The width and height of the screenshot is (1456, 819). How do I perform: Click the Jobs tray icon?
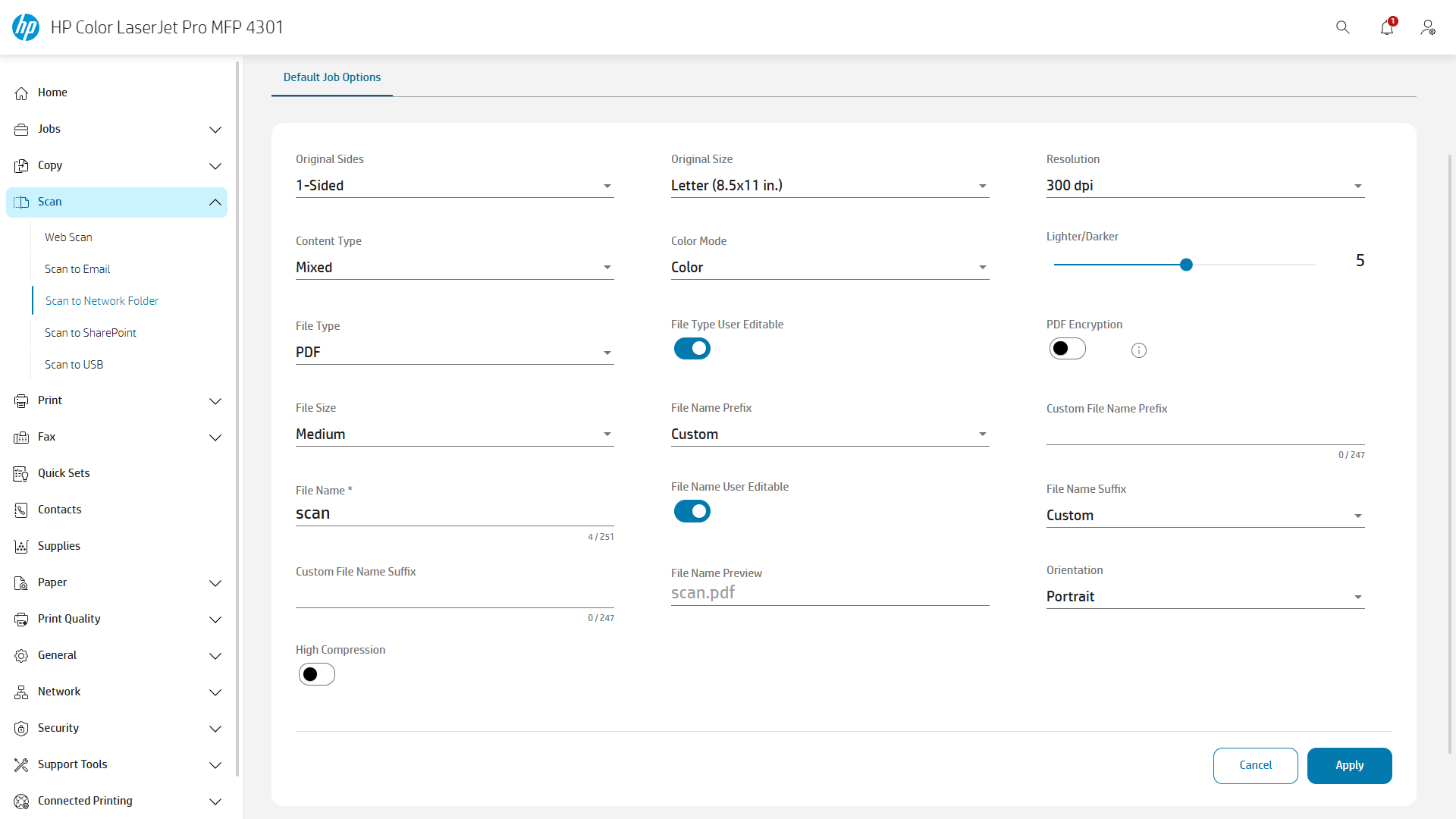click(21, 129)
